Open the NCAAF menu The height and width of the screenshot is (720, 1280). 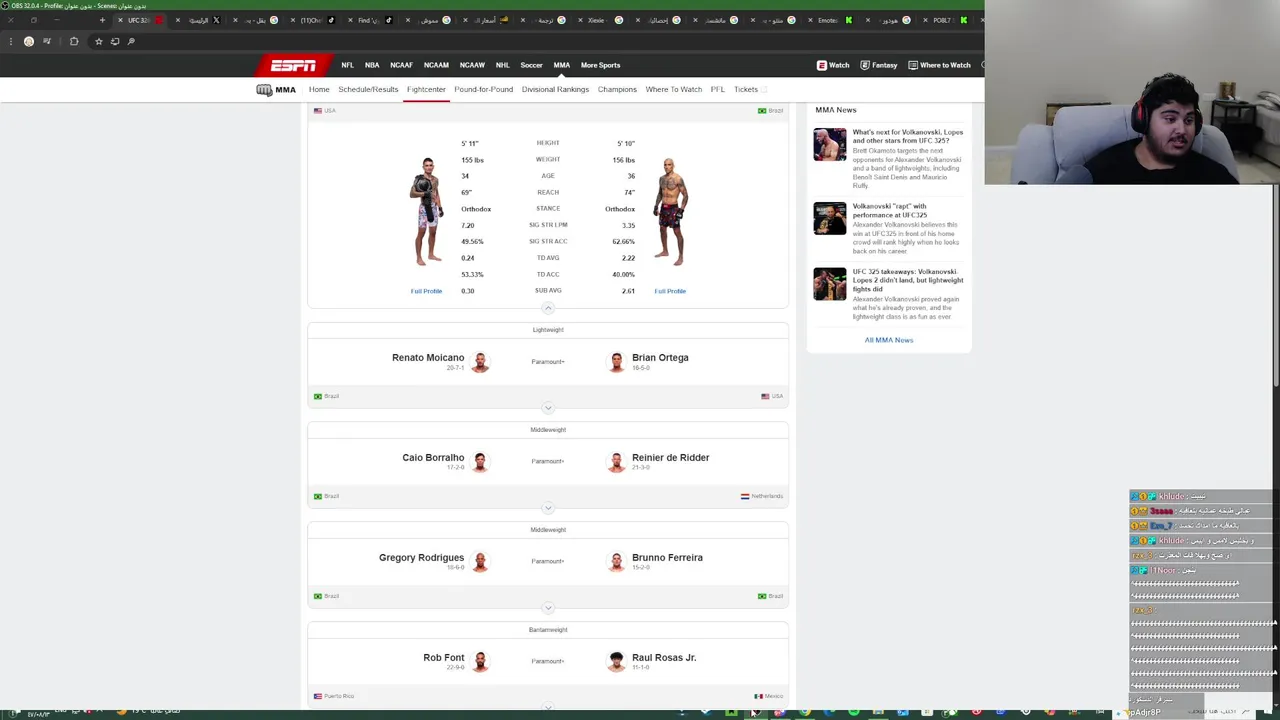pos(401,65)
